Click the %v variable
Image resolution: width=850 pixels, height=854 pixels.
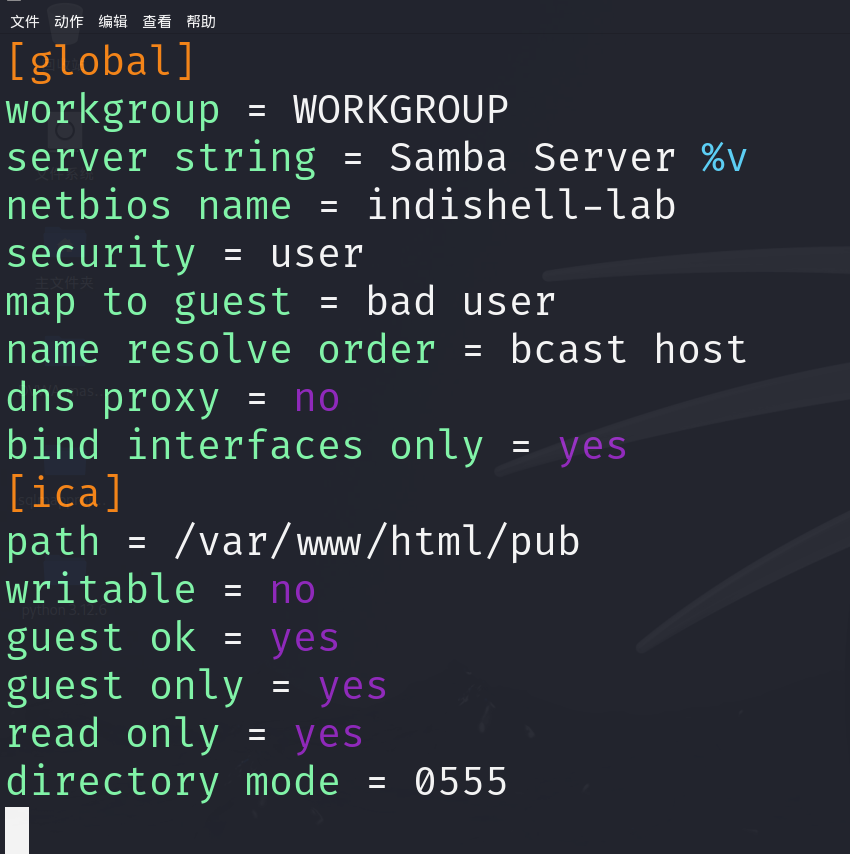pyautogui.click(x=724, y=157)
